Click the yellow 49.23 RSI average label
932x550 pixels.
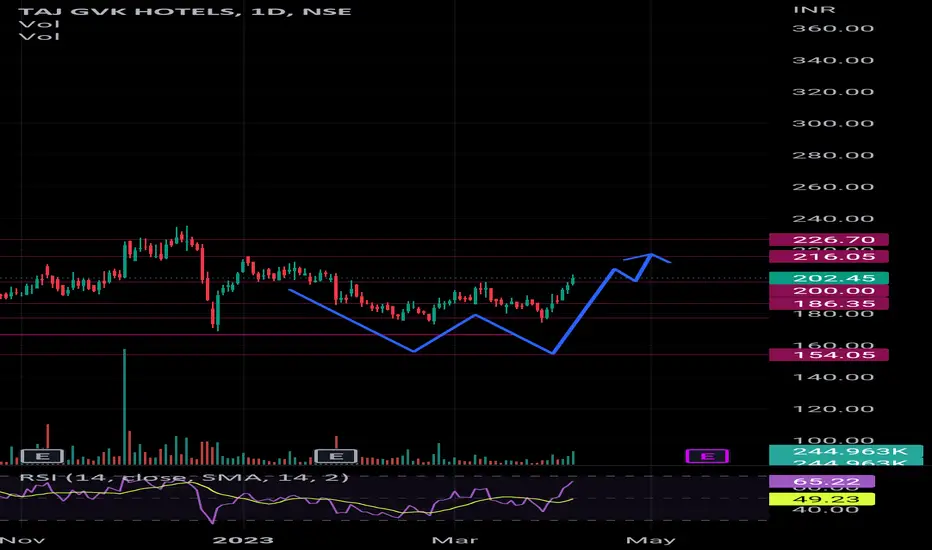(822, 499)
